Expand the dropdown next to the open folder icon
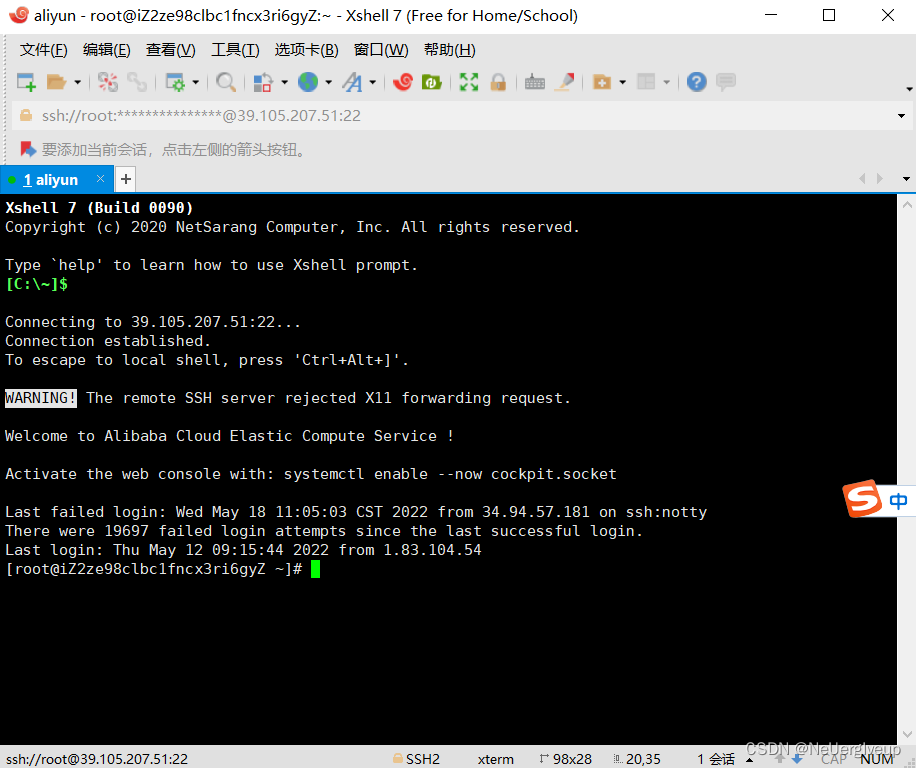The height and width of the screenshot is (768, 916). (x=77, y=82)
